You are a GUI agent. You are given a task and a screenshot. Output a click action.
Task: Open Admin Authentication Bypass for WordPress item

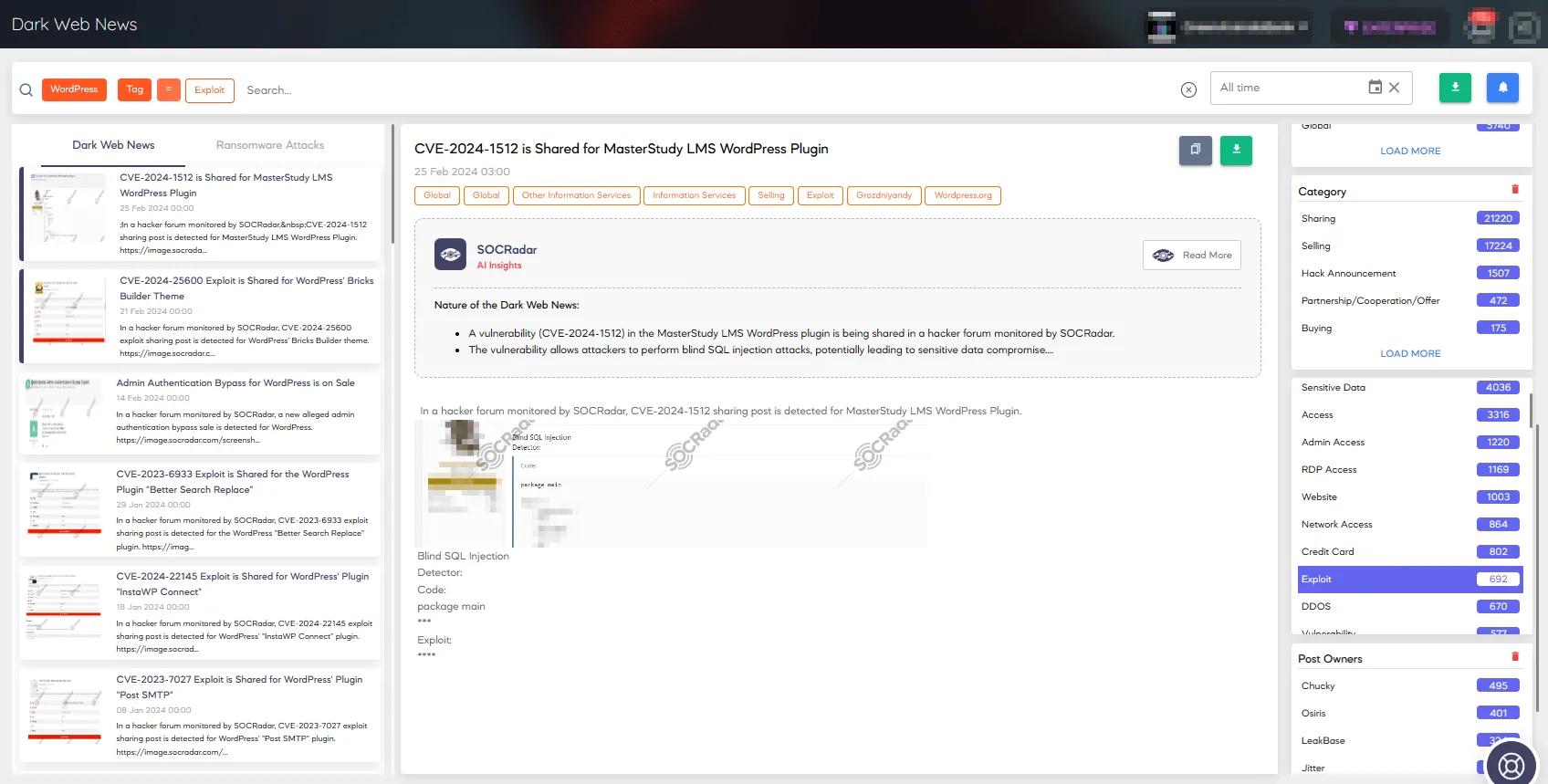(200, 413)
